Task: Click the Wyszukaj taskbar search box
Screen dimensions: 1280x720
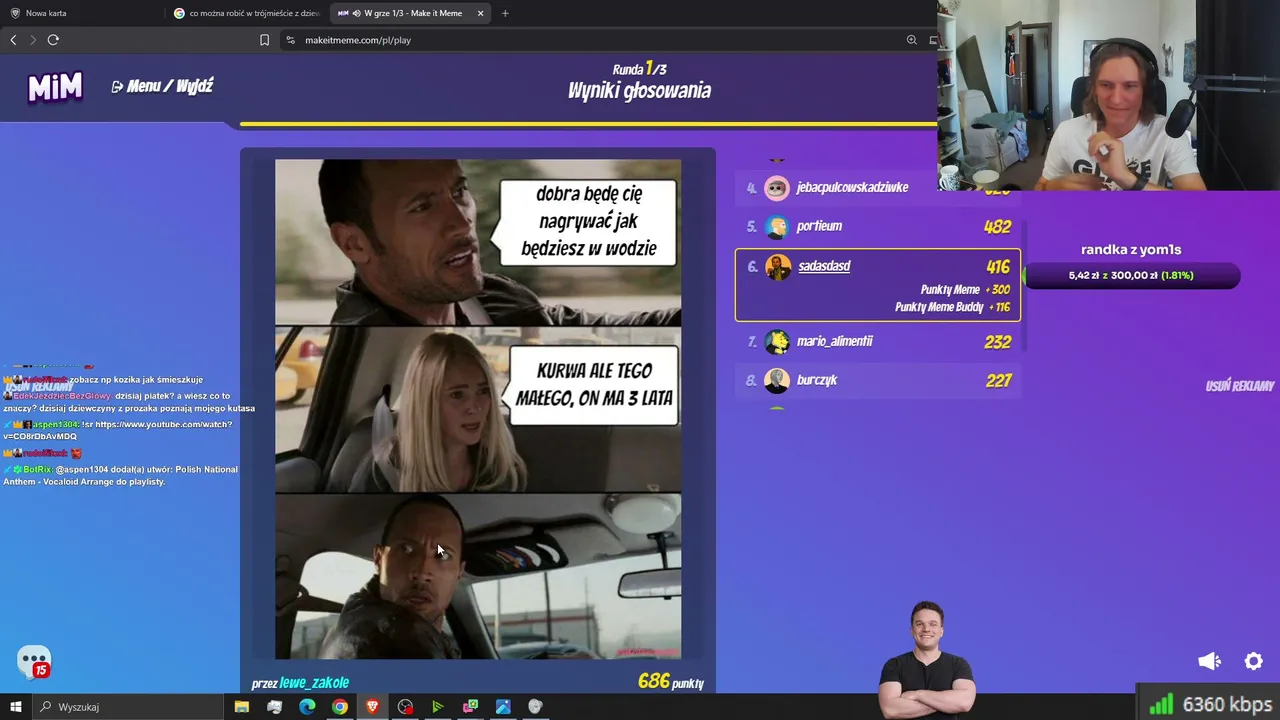Action: coord(127,707)
